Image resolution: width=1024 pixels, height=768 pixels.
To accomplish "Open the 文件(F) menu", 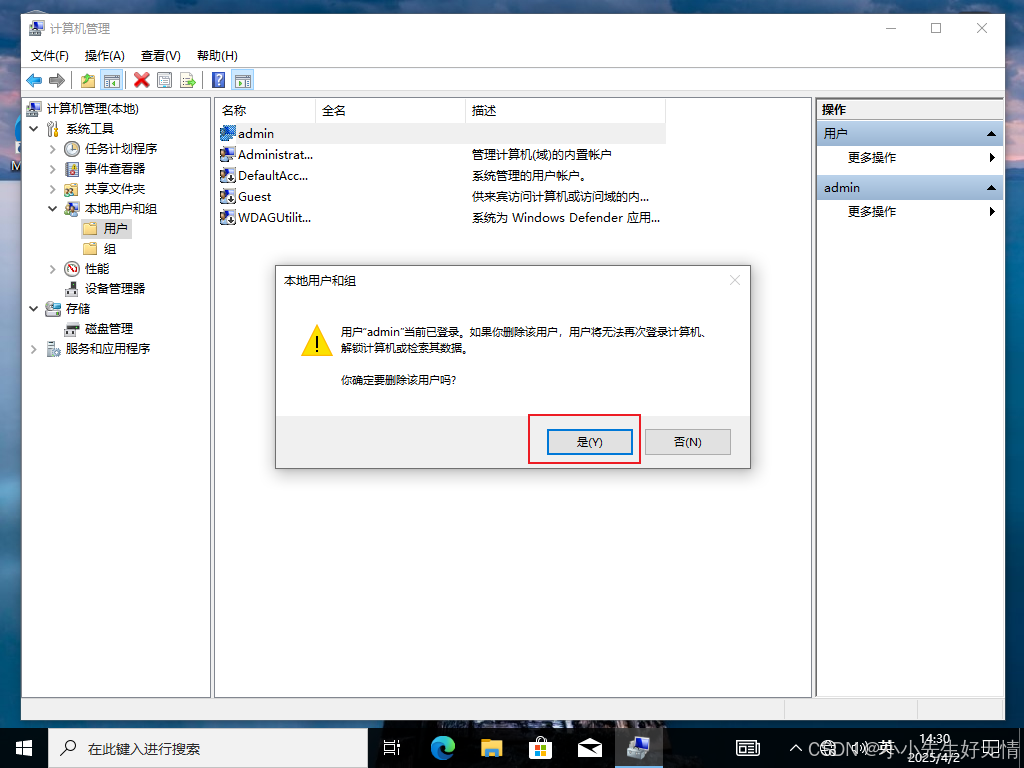I will [50, 56].
